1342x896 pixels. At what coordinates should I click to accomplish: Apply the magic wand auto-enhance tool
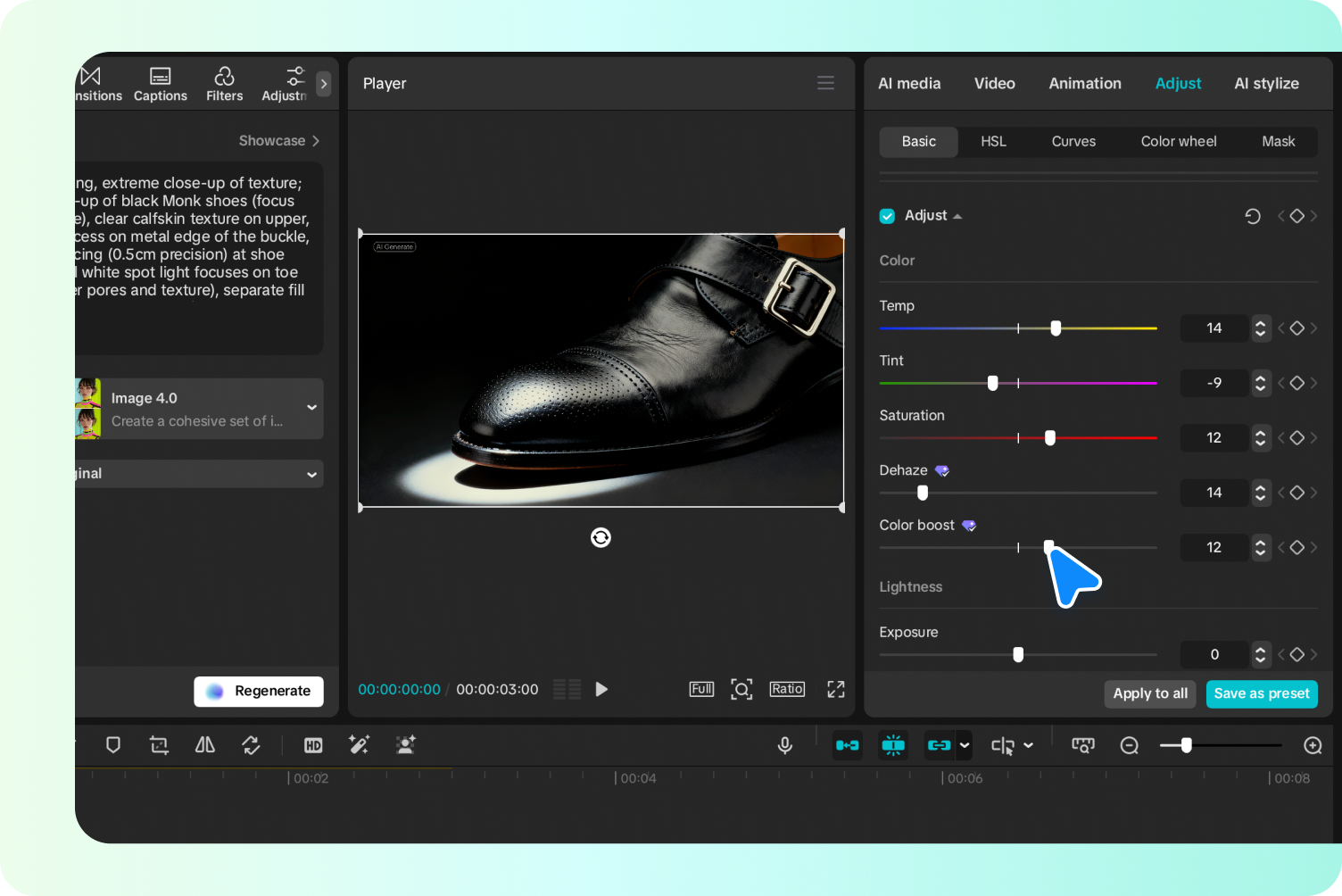click(x=360, y=745)
